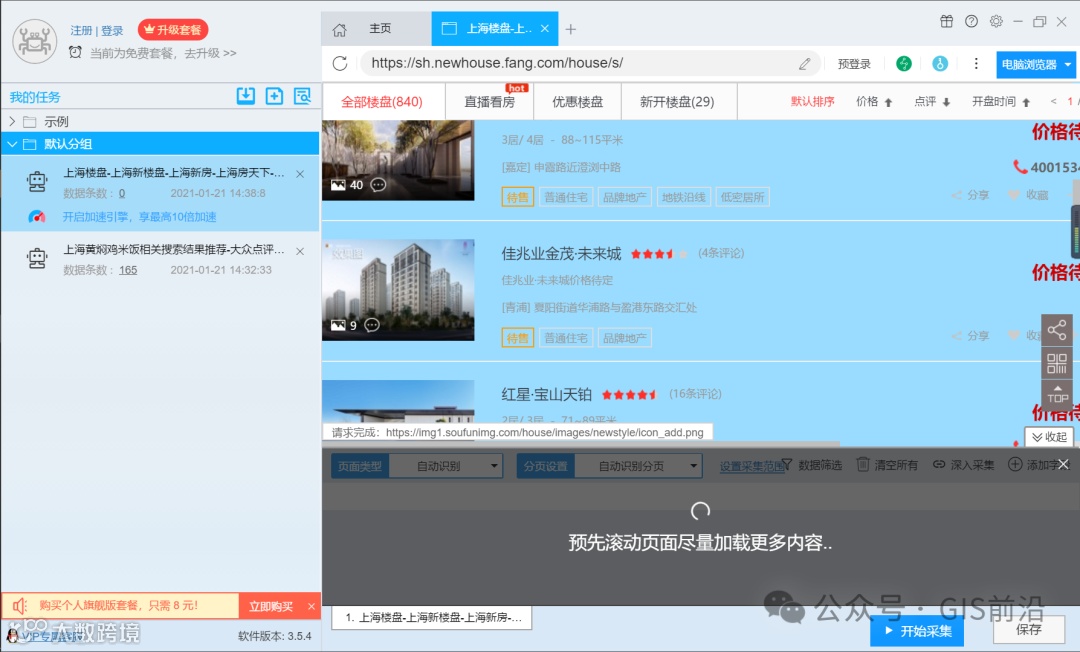The image size is (1080, 652).
Task: Remove the 上海楼盘 task with its X
Action: (x=300, y=174)
